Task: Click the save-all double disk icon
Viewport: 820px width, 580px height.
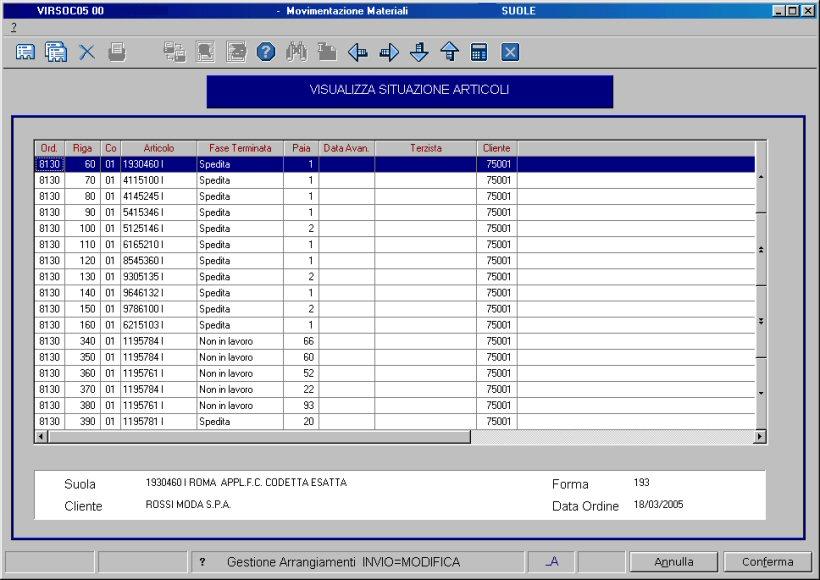Action: pos(56,52)
